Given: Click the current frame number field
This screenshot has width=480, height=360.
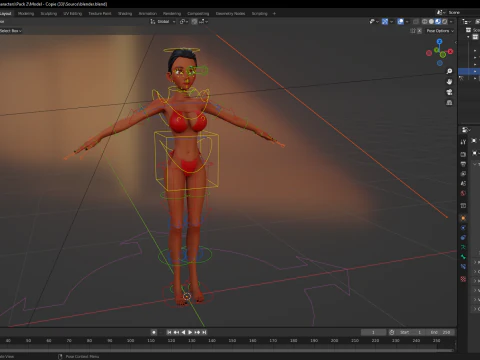Looking at the screenshot, I should (x=373, y=332).
